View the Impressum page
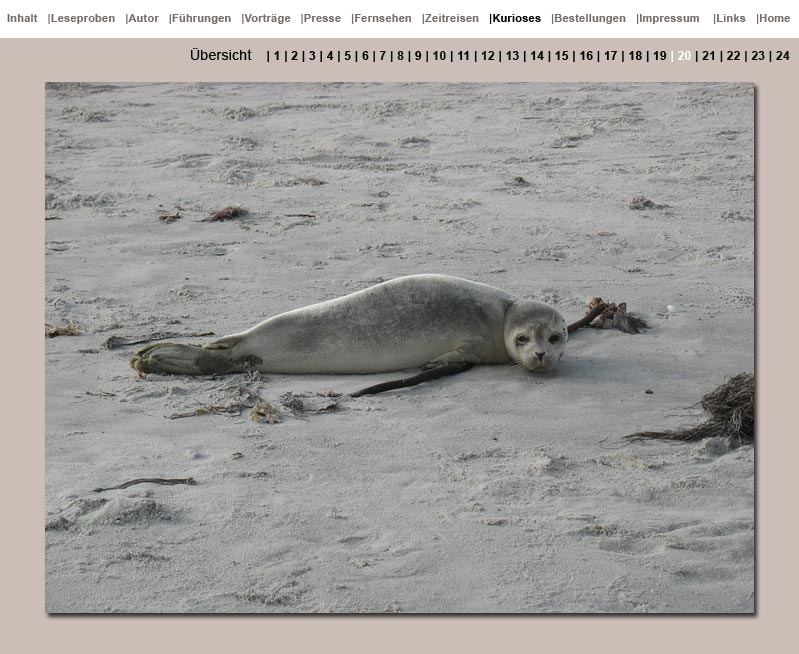This screenshot has width=799, height=654. (x=669, y=18)
